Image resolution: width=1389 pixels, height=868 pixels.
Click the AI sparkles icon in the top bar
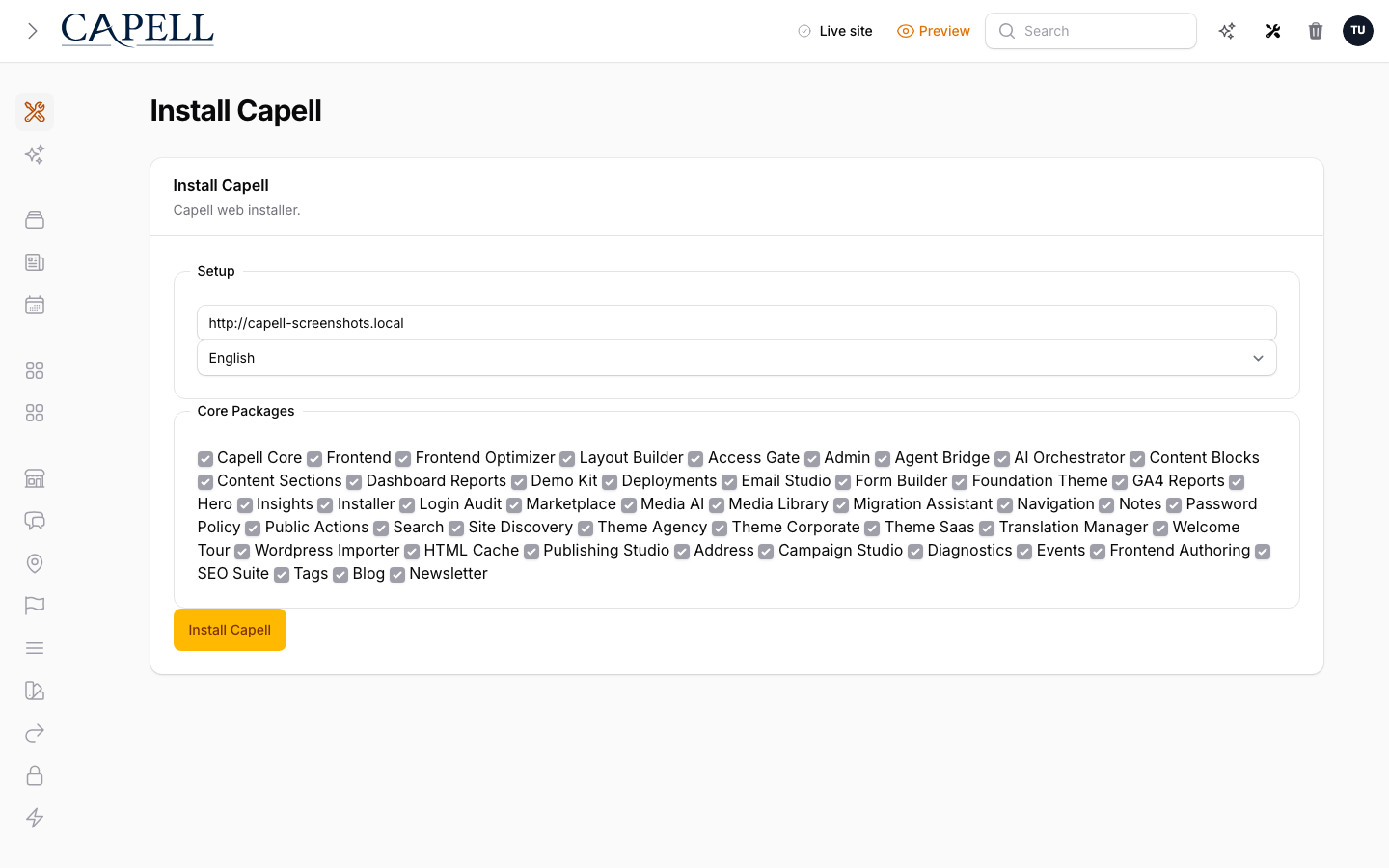click(x=1227, y=31)
